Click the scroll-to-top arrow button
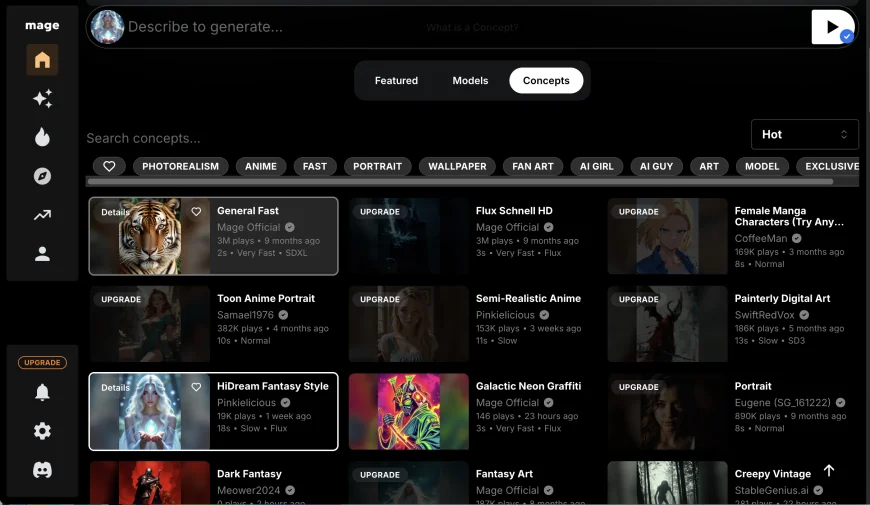Viewport: 870px width, 505px height. [x=828, y=471]
